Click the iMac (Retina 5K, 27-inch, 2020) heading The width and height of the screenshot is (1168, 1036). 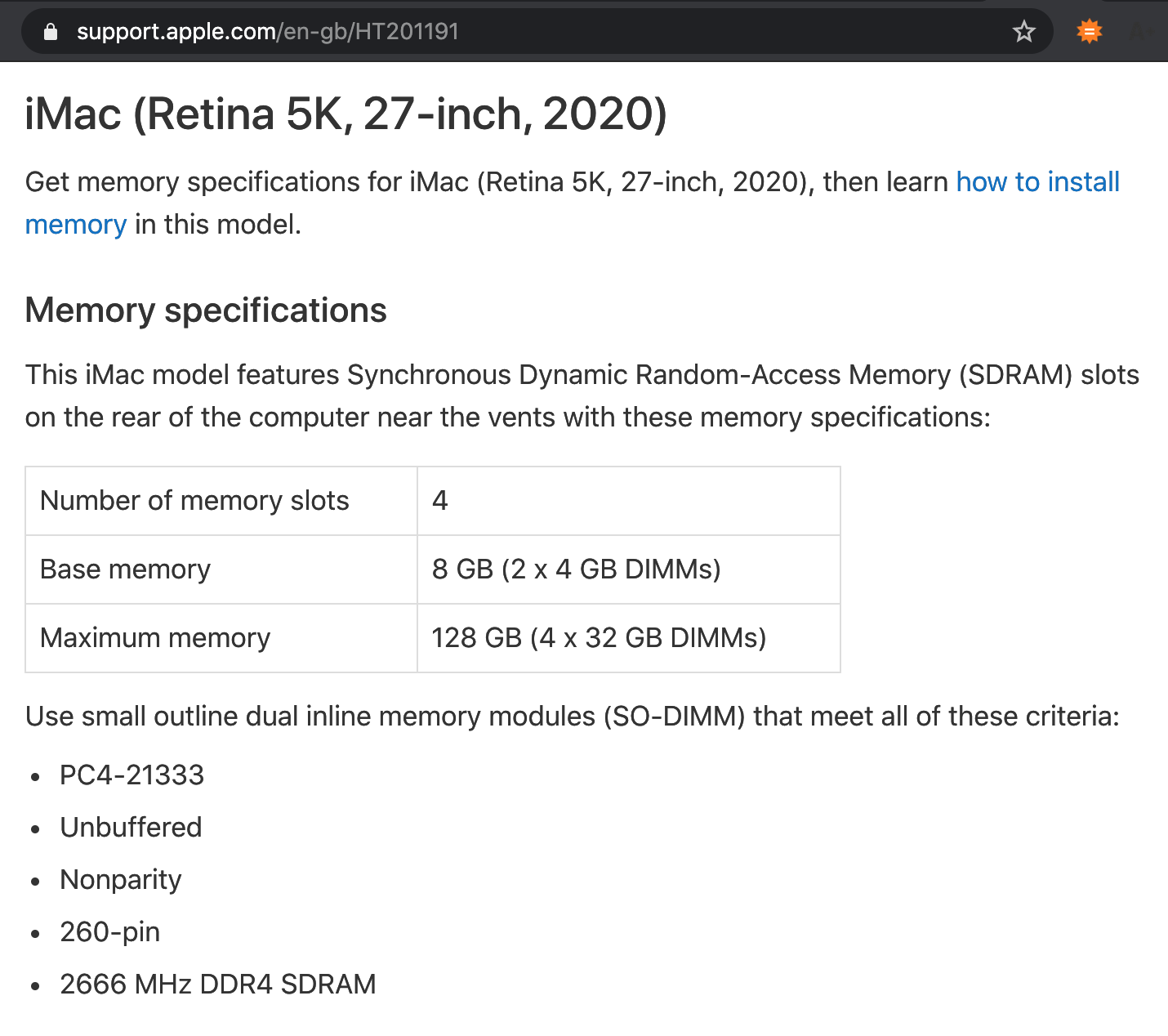coord(345,114)
